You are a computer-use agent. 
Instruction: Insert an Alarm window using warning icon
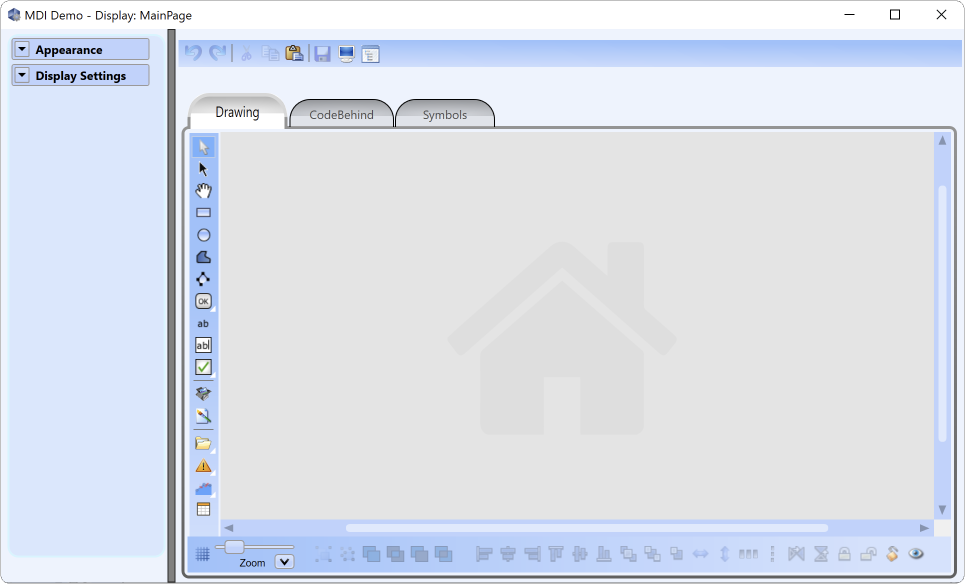203,466
